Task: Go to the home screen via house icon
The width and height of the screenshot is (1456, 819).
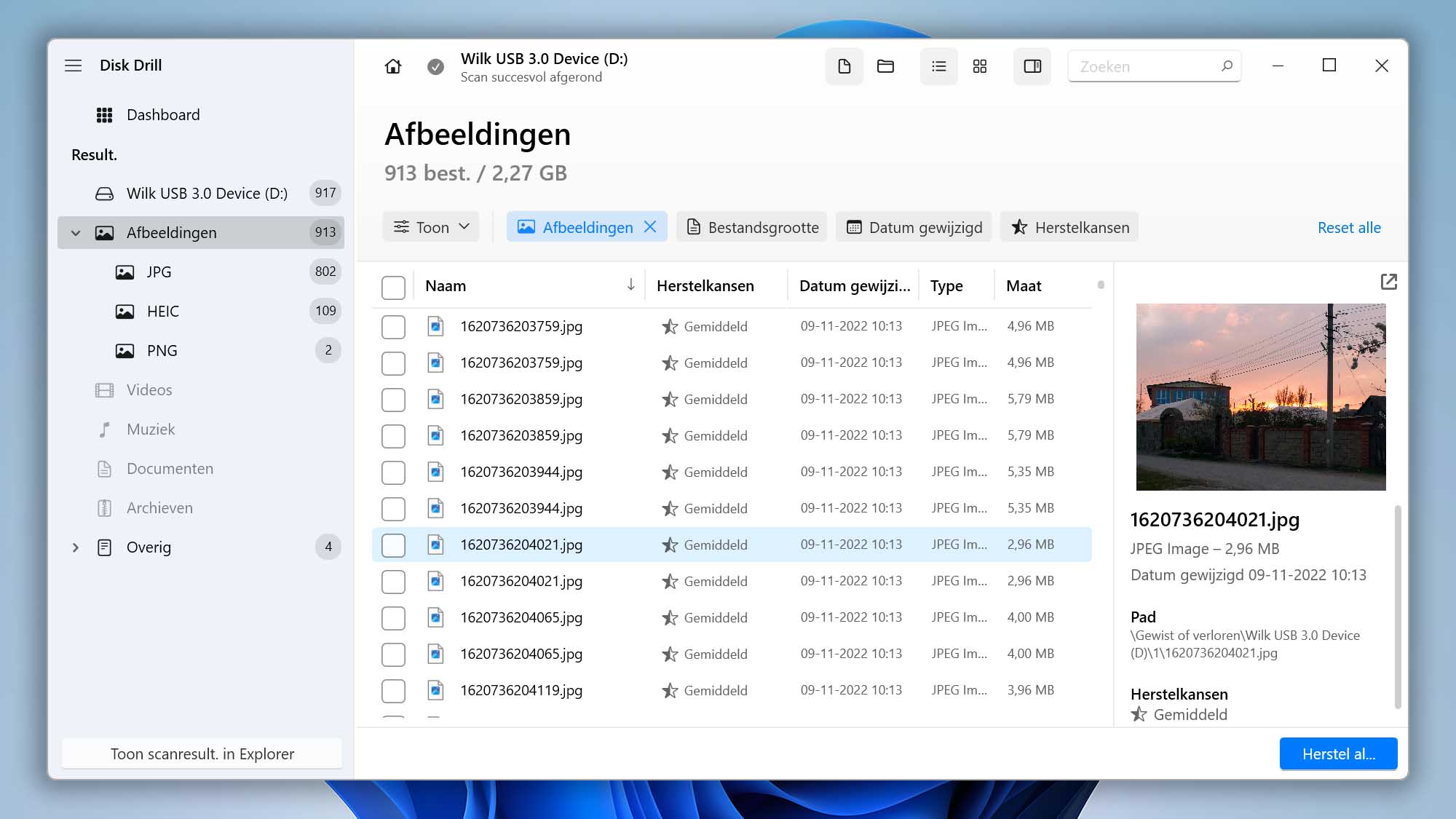Action: 393,66
